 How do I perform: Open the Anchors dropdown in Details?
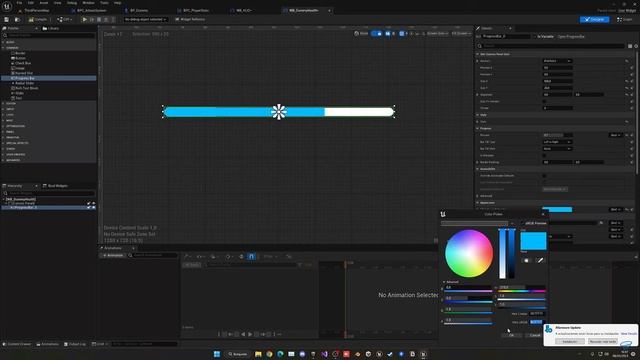pos(557,61)
